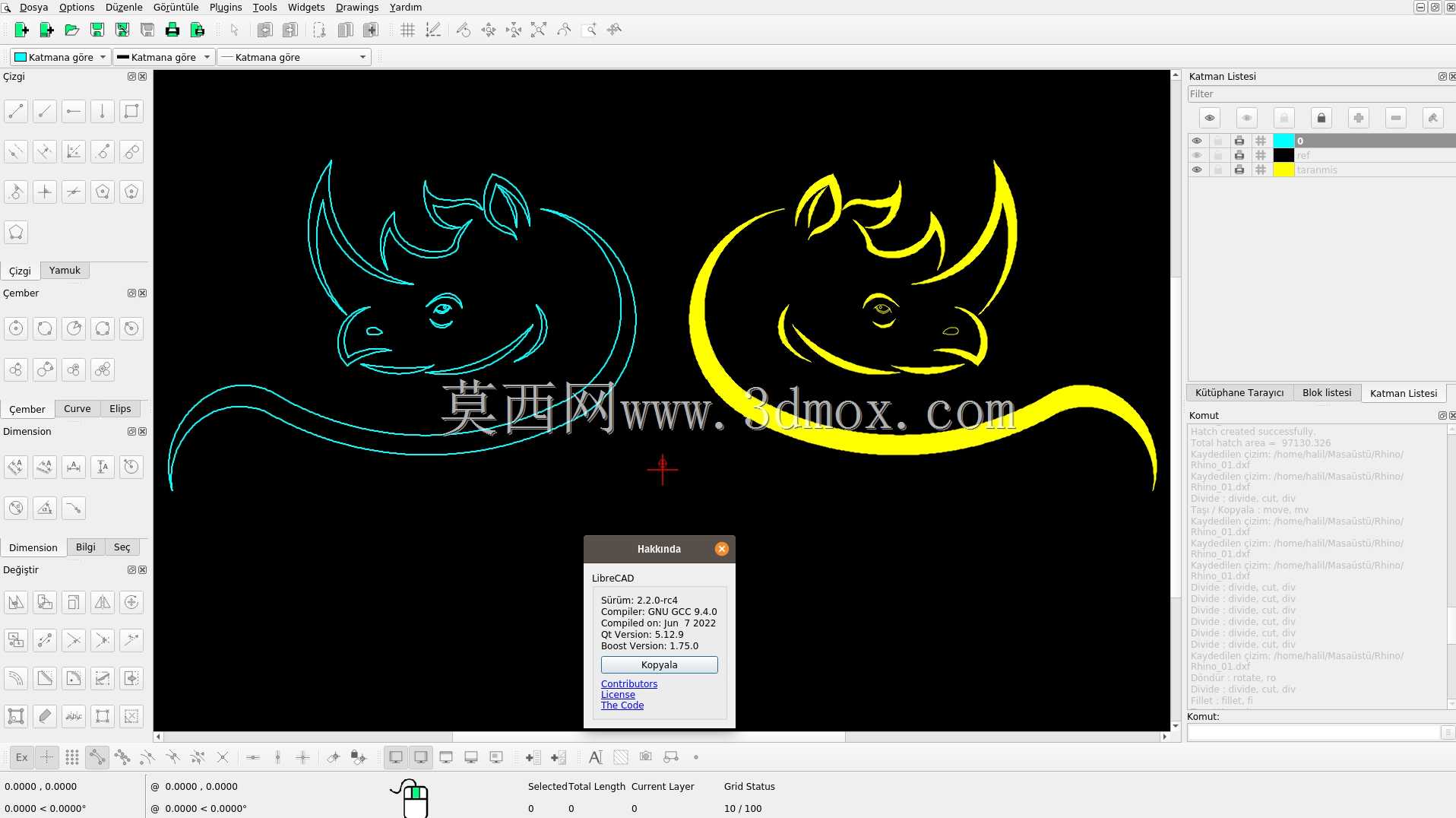Viewport: 1456px width, 818px height.
Task: Open the Görüntüle menu
Action: click(x=176, y=7)
